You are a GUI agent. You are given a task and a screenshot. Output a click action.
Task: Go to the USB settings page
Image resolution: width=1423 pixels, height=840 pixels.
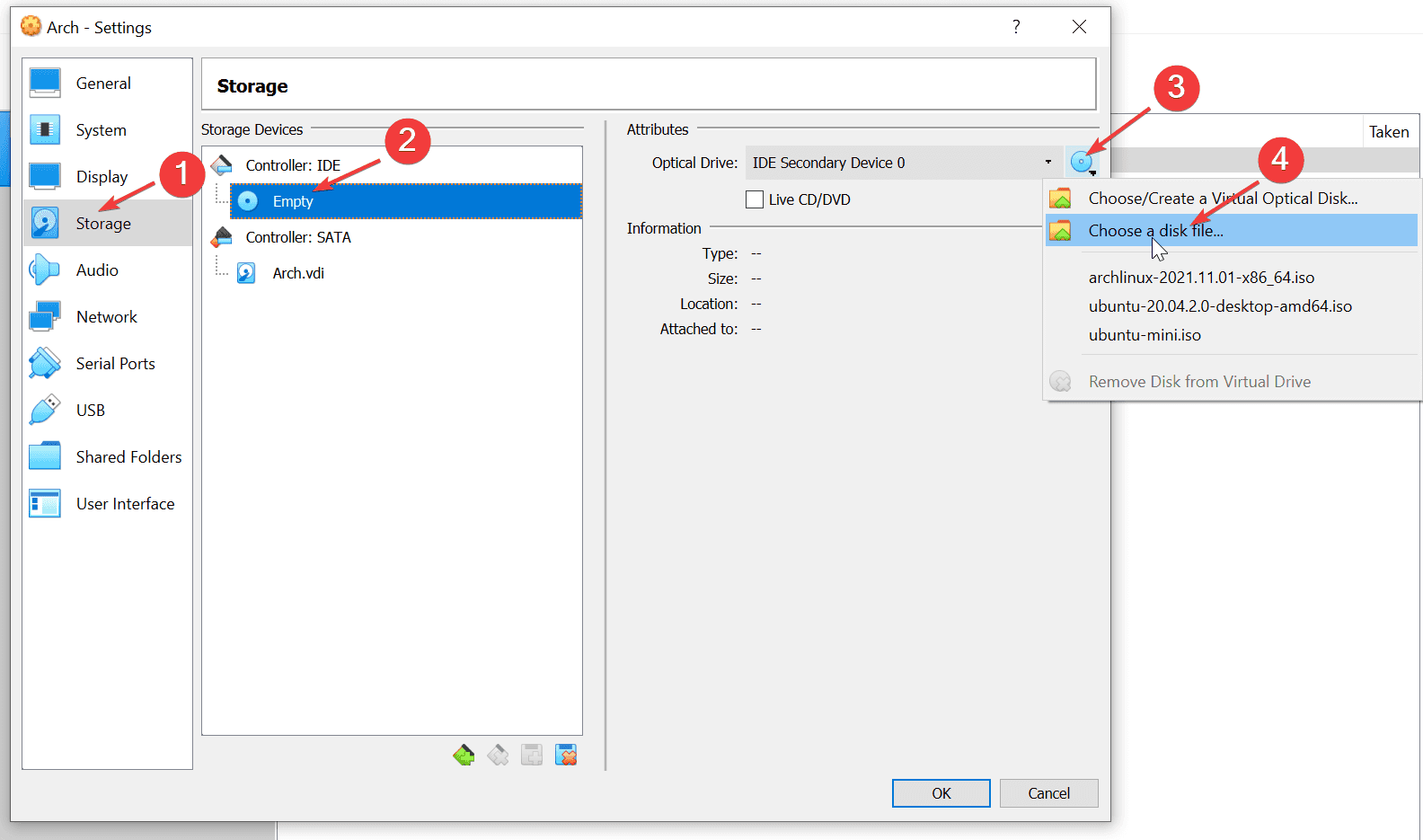tap(107, 410)
